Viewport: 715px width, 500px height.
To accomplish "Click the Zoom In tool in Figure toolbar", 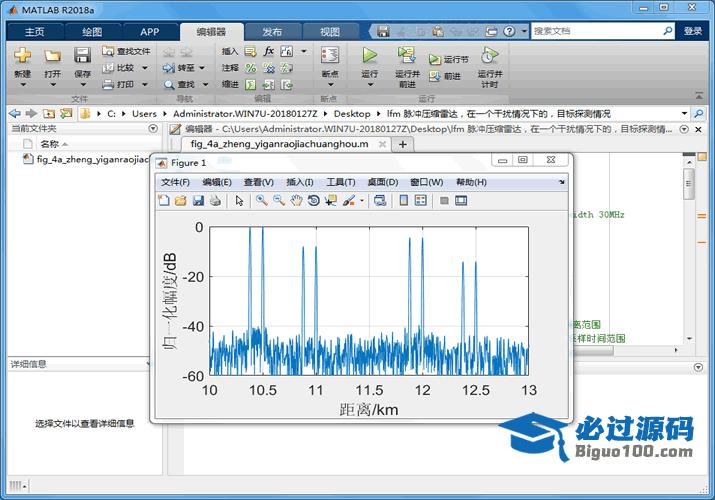I will coord(261,201).
